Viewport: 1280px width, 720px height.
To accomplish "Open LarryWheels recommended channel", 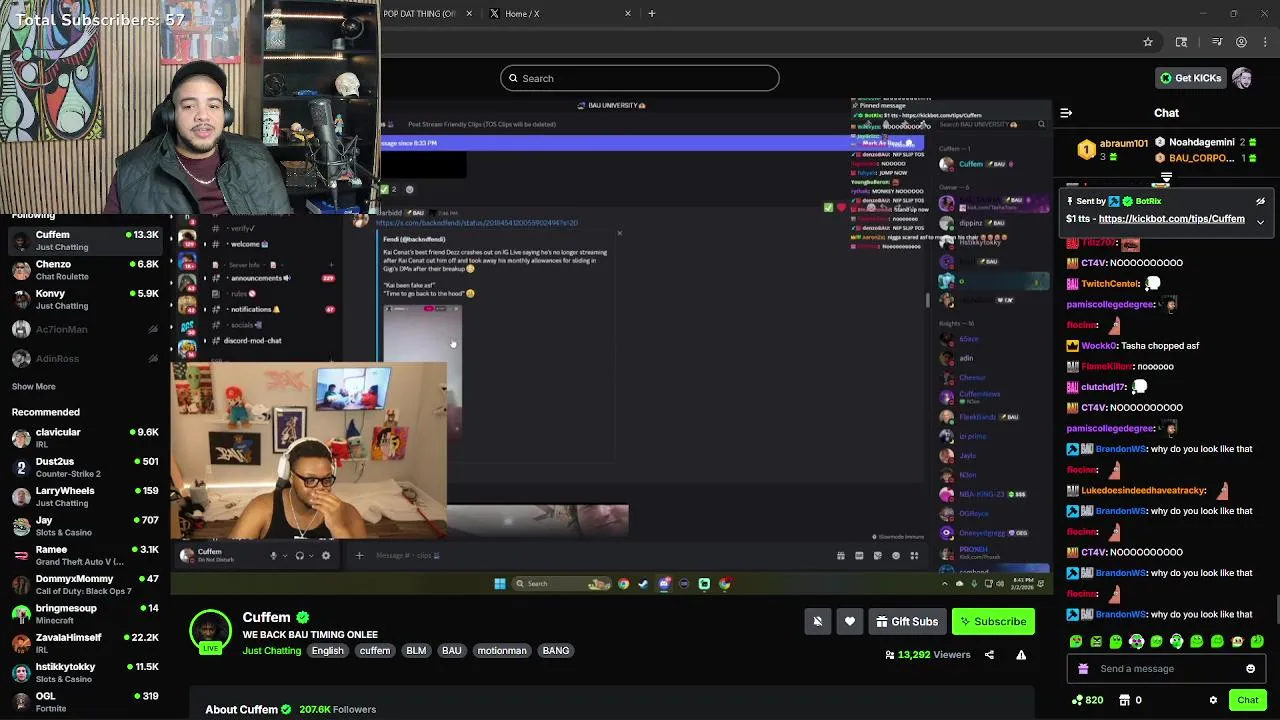I will point(85,497).
